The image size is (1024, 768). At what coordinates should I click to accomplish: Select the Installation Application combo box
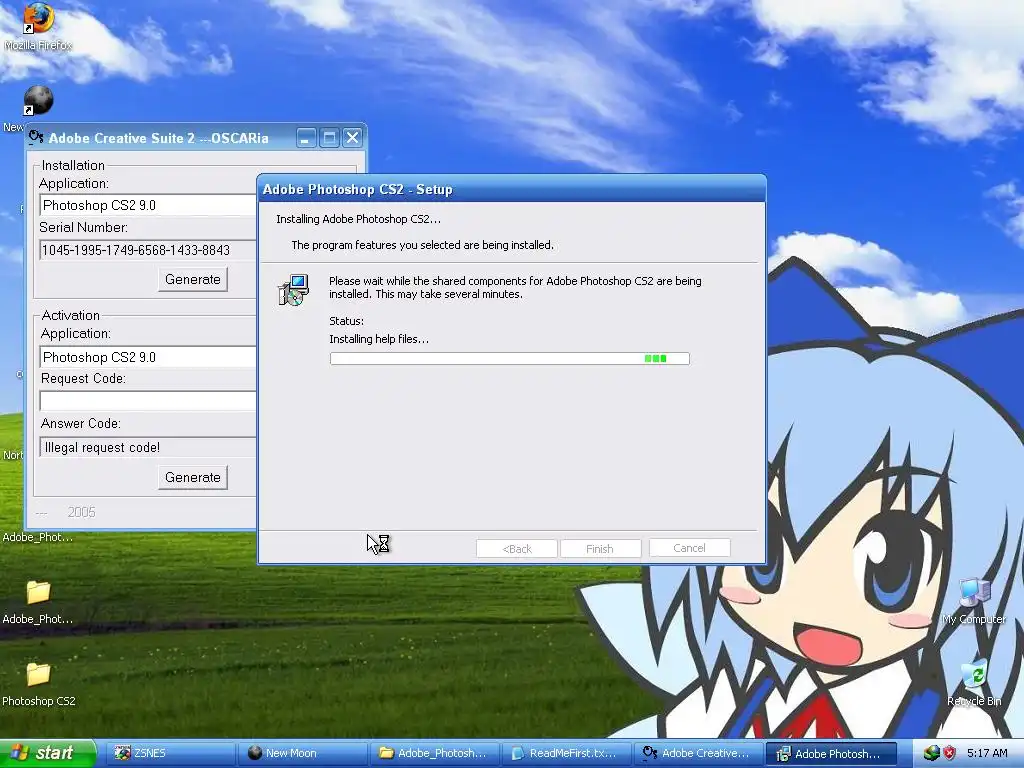[148, 205]
